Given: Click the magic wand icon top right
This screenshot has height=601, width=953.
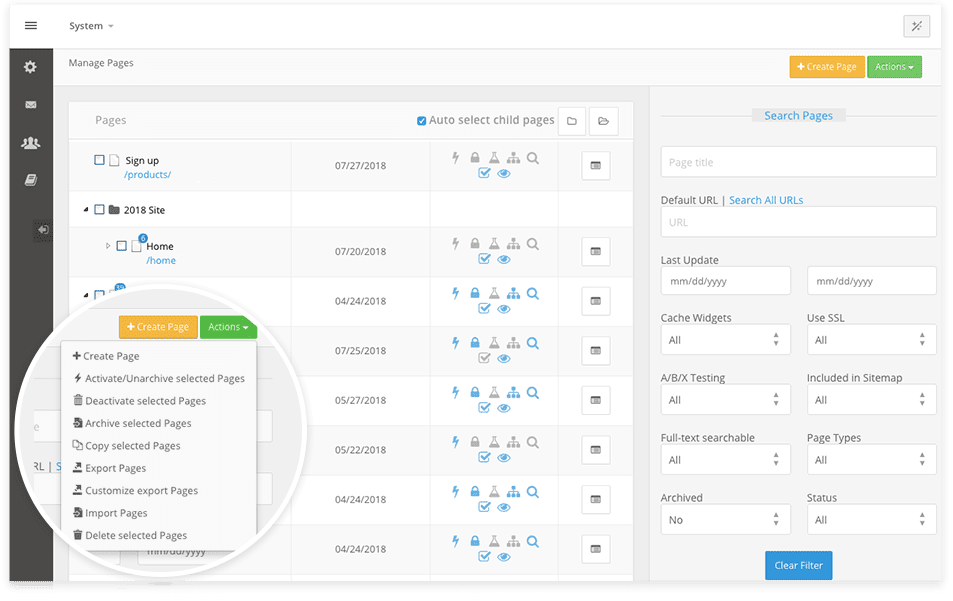Looking at the screenshot, I should click(x=916, y=27).
